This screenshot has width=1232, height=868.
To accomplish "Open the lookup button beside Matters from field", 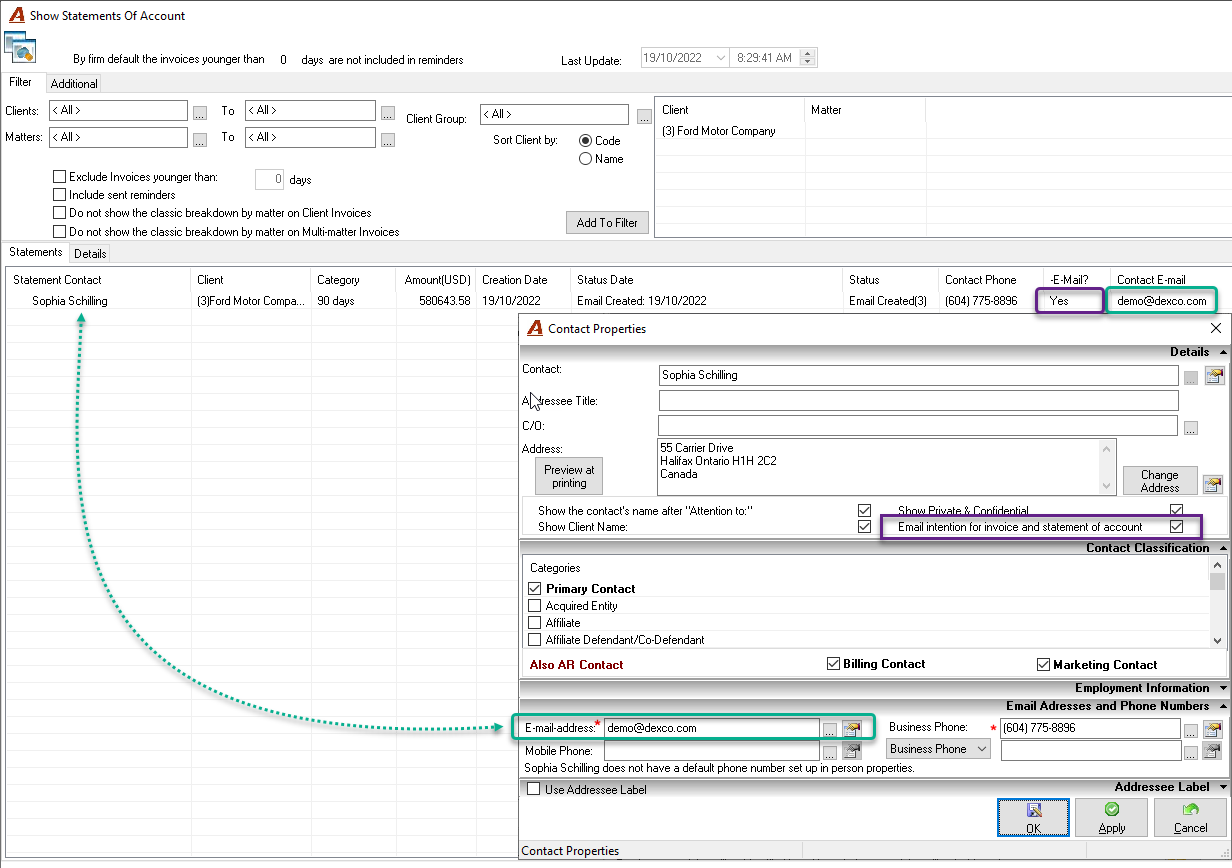I will click(x=200, y=140).
